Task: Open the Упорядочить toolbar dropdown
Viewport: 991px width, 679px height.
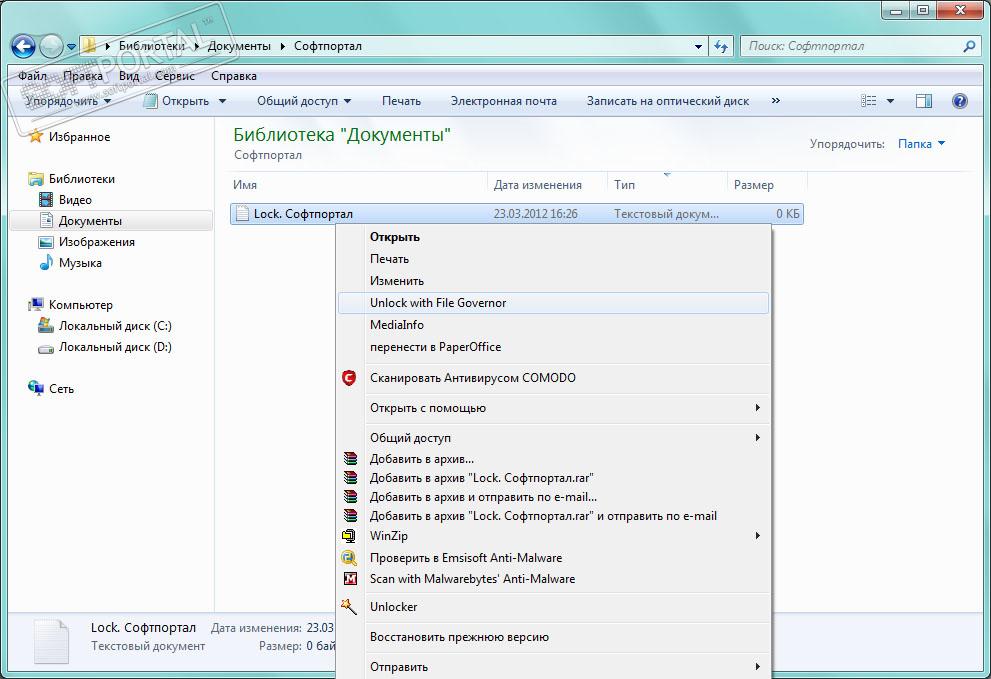Action: click(x=68, y=101)
